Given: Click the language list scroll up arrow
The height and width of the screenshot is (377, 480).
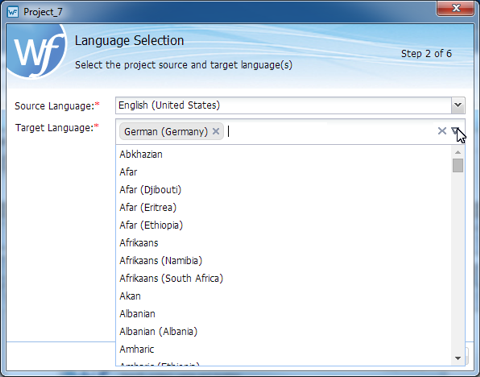Looking at the screenshot, I should coord(458,152).
